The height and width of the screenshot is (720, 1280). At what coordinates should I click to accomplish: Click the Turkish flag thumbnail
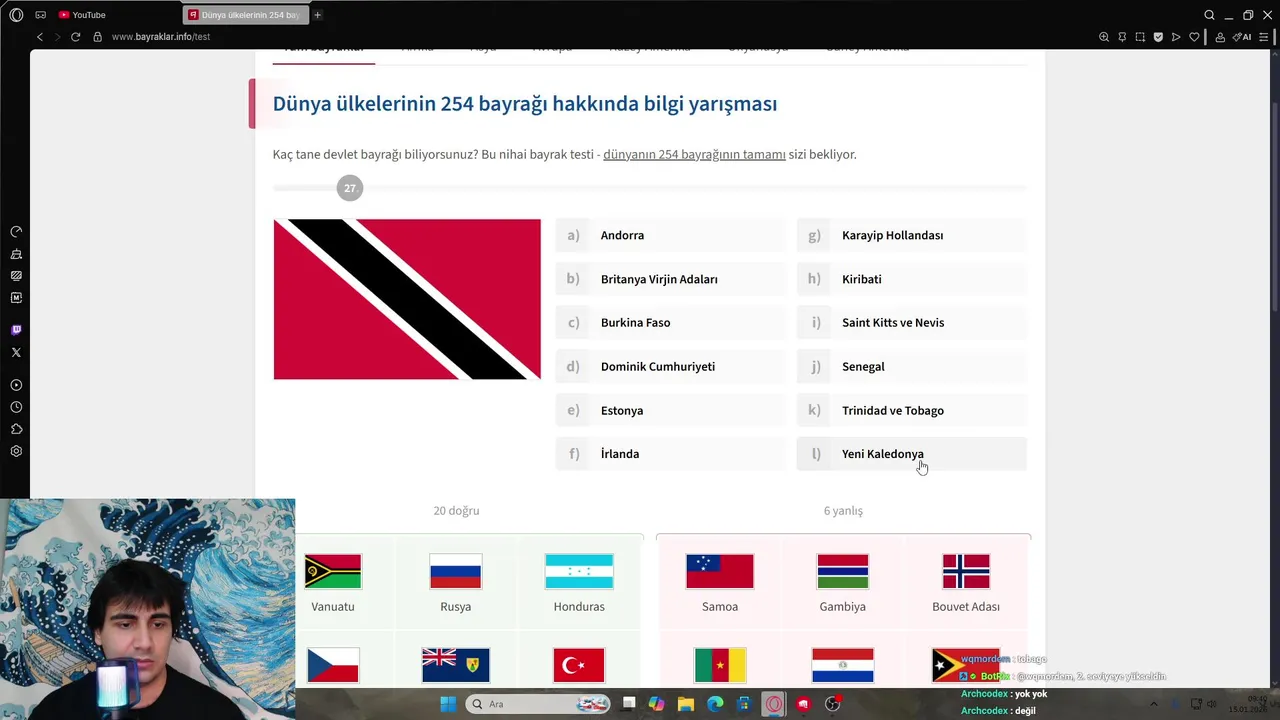[x=579, y=665]
